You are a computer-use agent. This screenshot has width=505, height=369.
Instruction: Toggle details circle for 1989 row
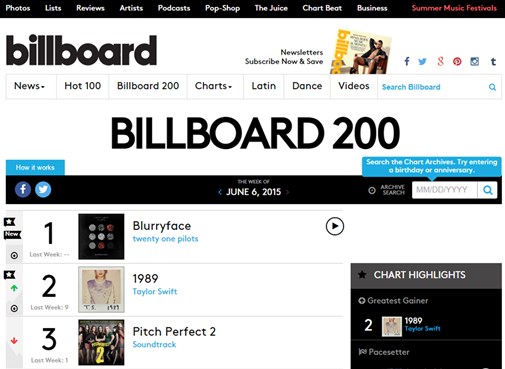click(14, 308)
